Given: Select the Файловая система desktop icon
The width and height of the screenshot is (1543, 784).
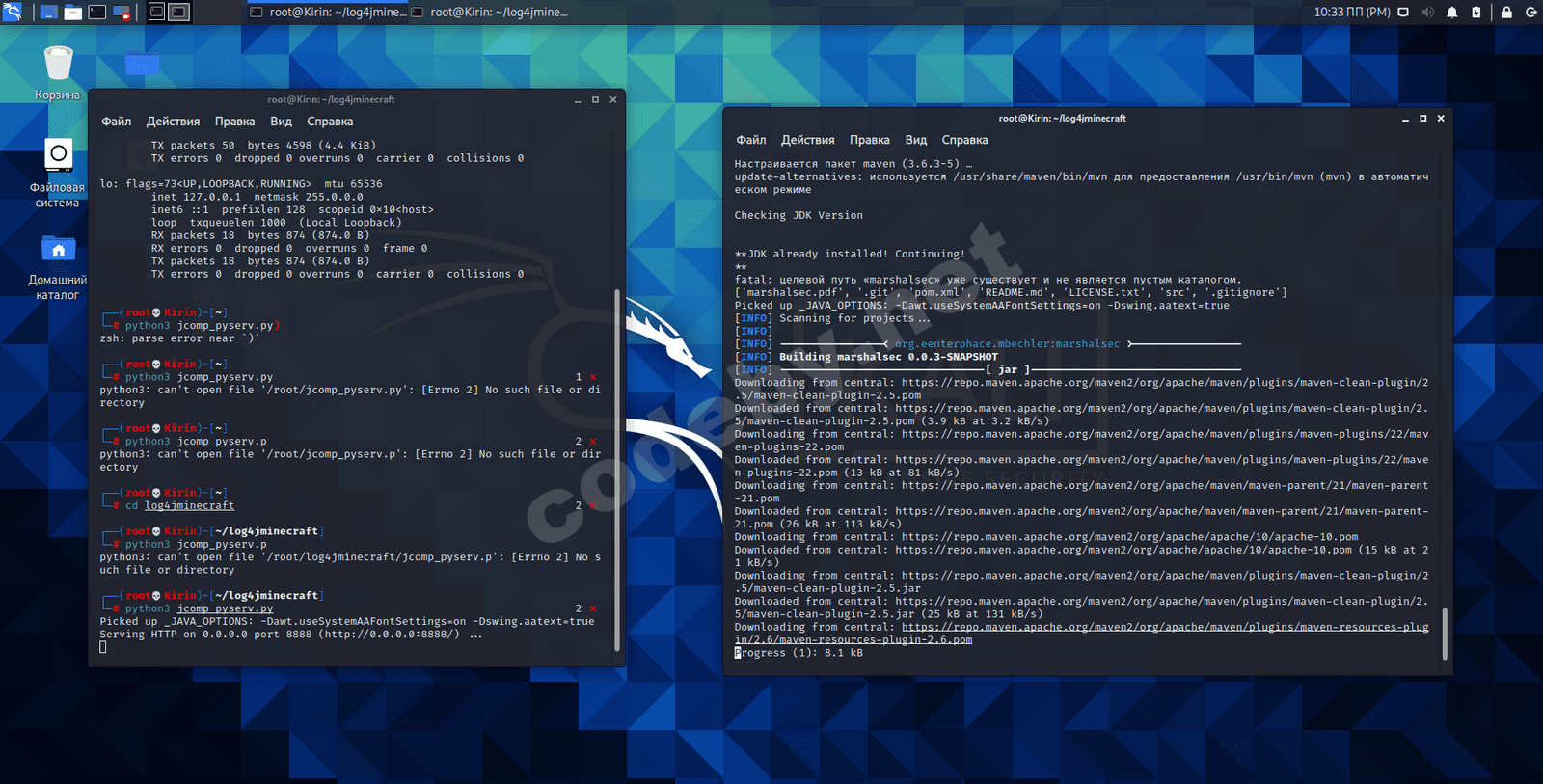Looking at the screenshot, I should click(58, 174).
